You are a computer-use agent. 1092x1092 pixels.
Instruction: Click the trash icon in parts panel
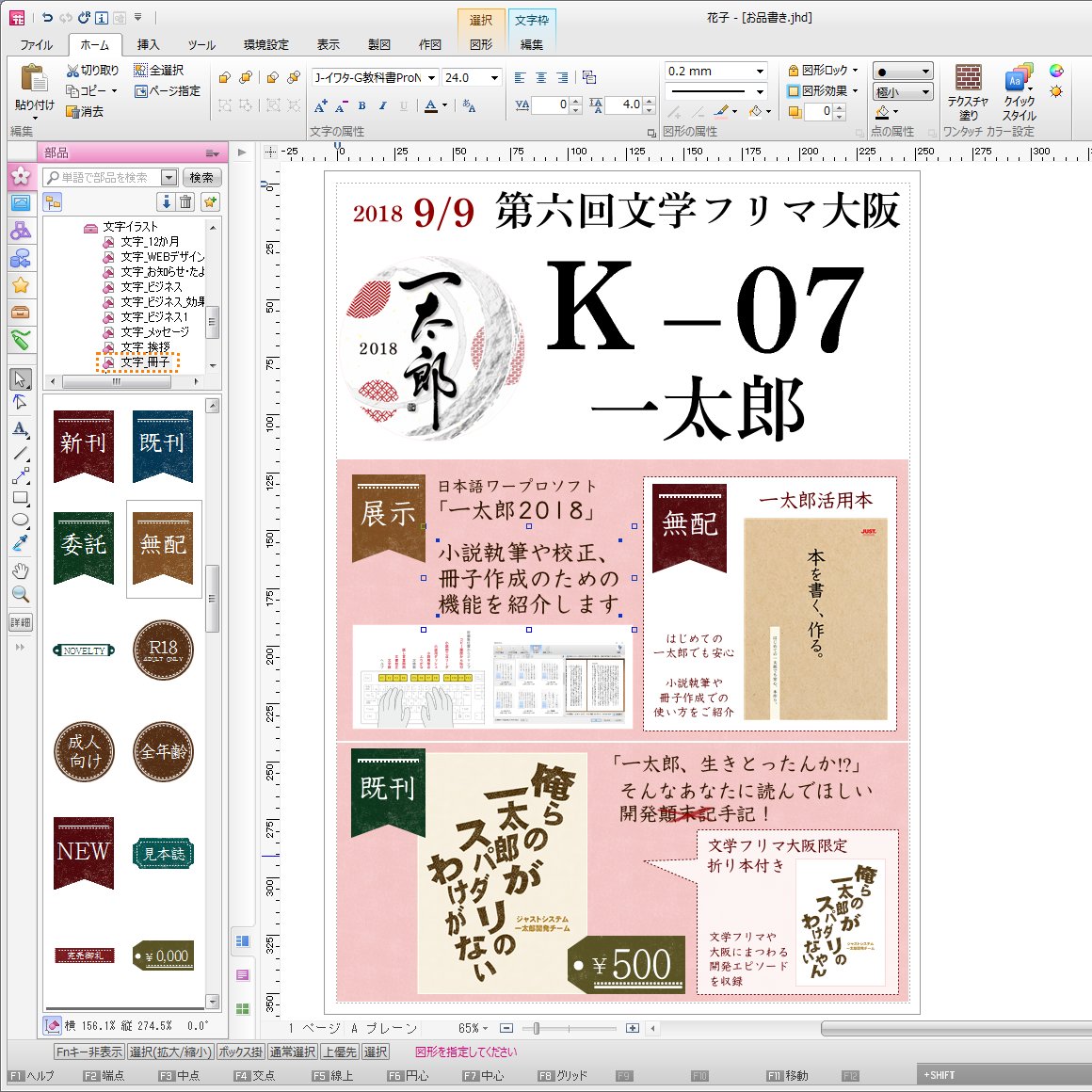tap(185, 202)
